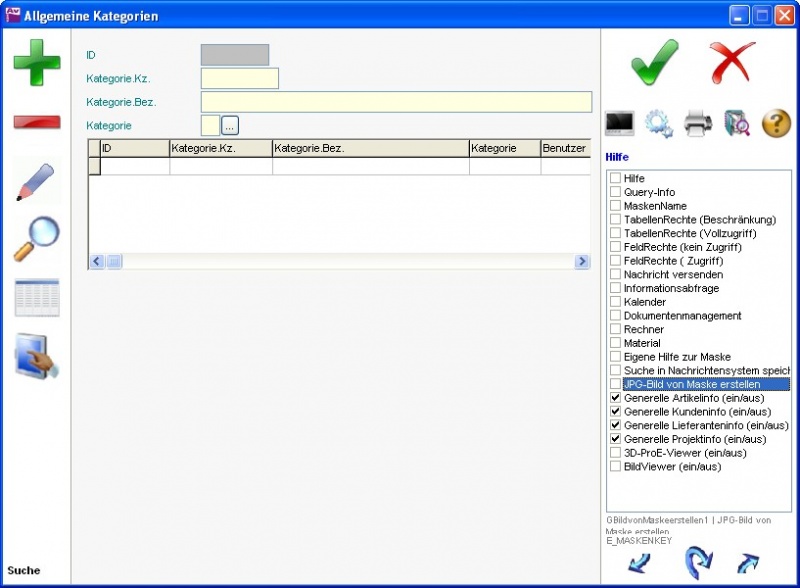Click the printer icon
This screenshot has width=800, height=588.
pyautogui.click(x=698, y=124)
